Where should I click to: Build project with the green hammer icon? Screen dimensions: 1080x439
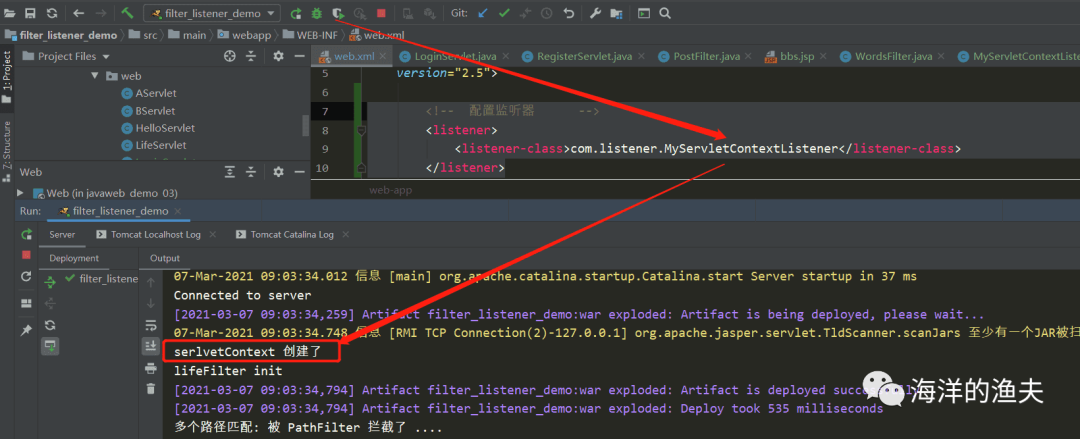[x=127, y=13]
